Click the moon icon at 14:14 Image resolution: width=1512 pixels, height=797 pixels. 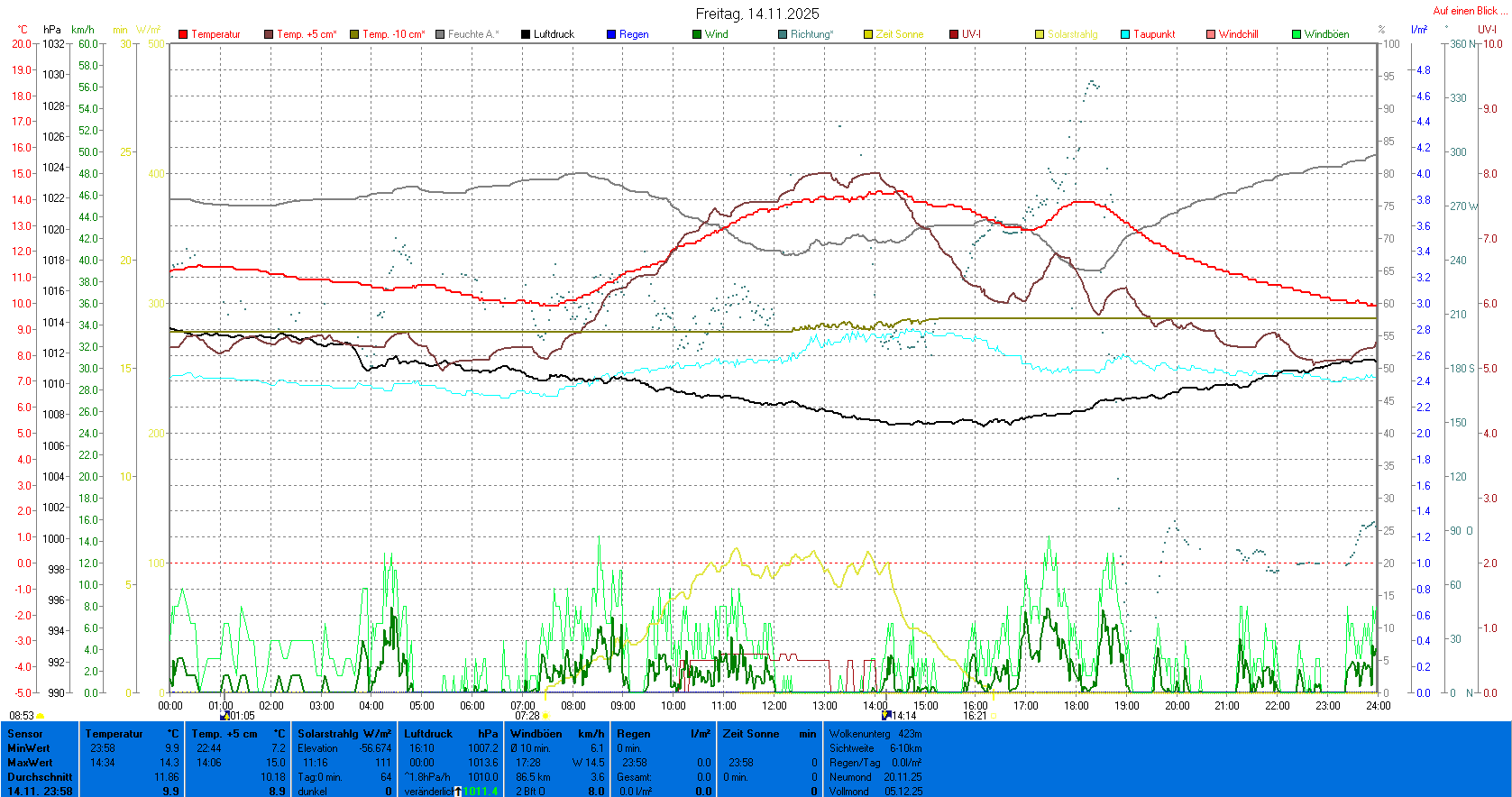(x=886, y=715)
